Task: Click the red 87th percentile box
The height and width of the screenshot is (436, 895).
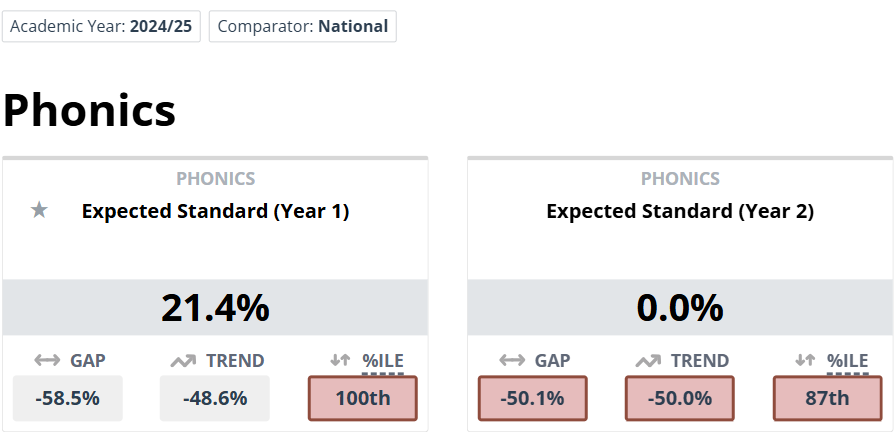Action: click(x=827, y=398)
